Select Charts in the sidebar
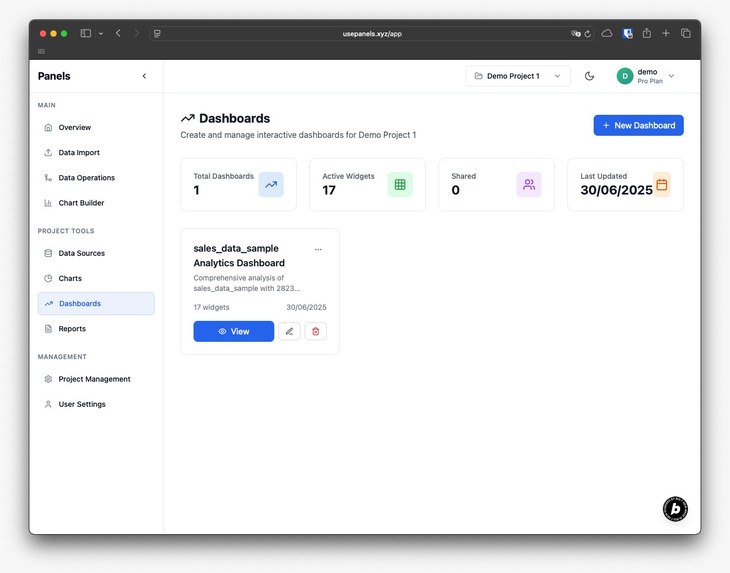Screen dimensions: 730x573 point(96,278)
